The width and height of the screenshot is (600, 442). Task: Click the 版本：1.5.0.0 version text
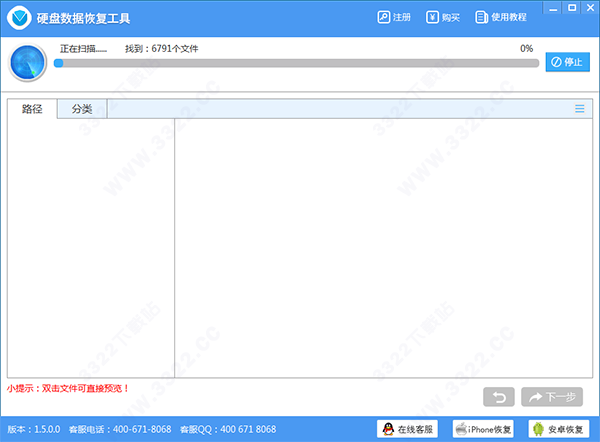tap(34, 429)
